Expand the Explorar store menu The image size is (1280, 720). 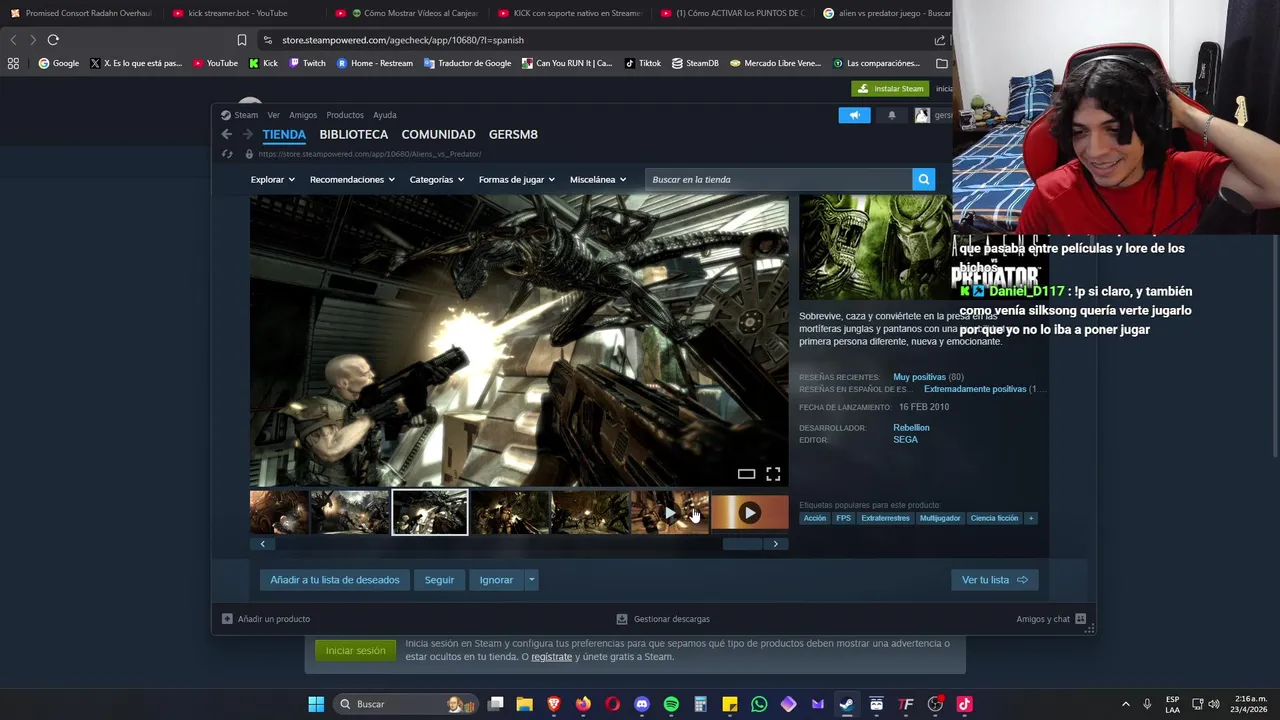pyautogui.click(x=272, y=180)
